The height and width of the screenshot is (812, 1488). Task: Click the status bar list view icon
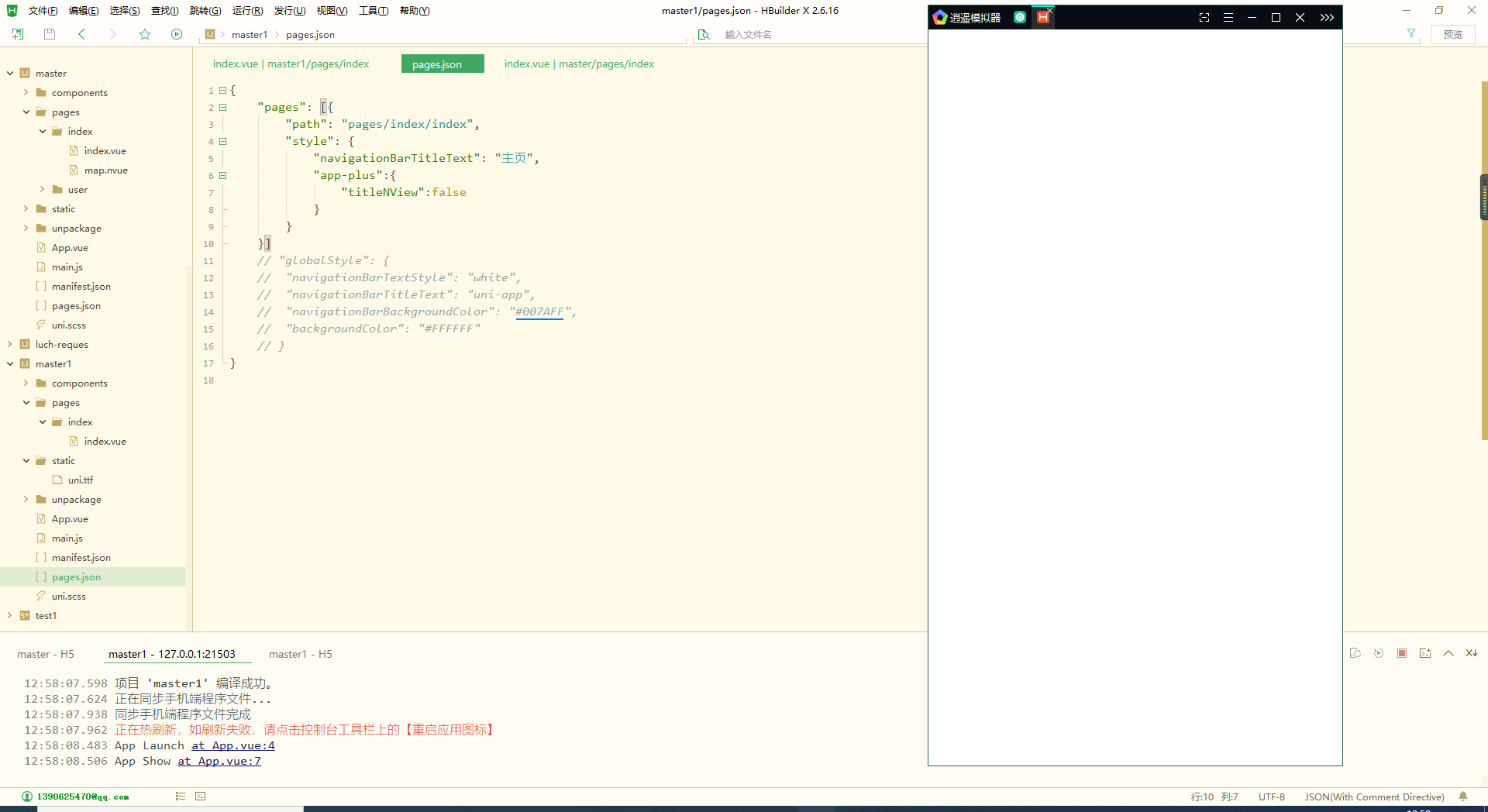[181, 796]
